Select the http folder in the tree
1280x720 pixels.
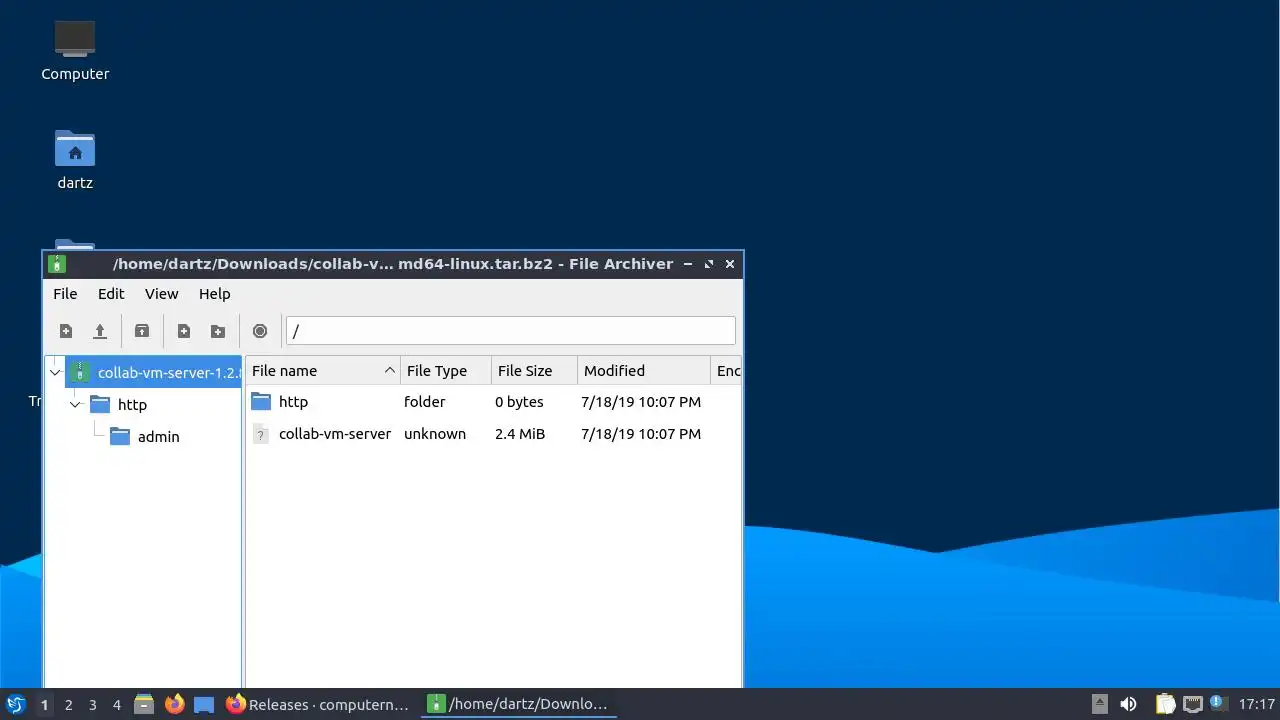point(118,404)
